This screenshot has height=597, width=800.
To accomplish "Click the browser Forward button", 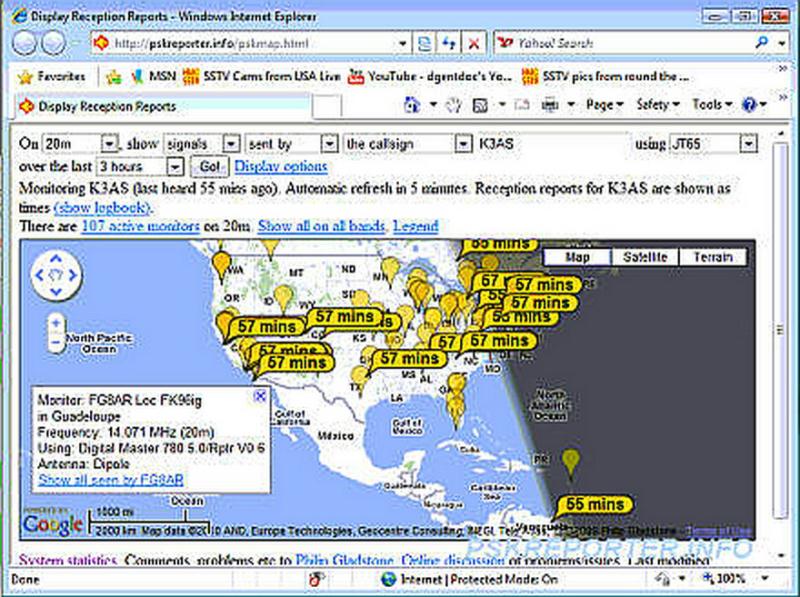I will 53,43.
